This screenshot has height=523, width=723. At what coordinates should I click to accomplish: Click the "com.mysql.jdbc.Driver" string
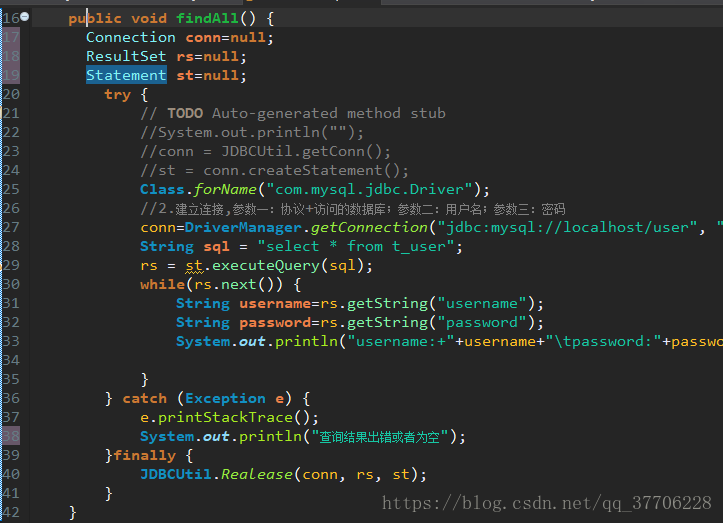[370, 190]
